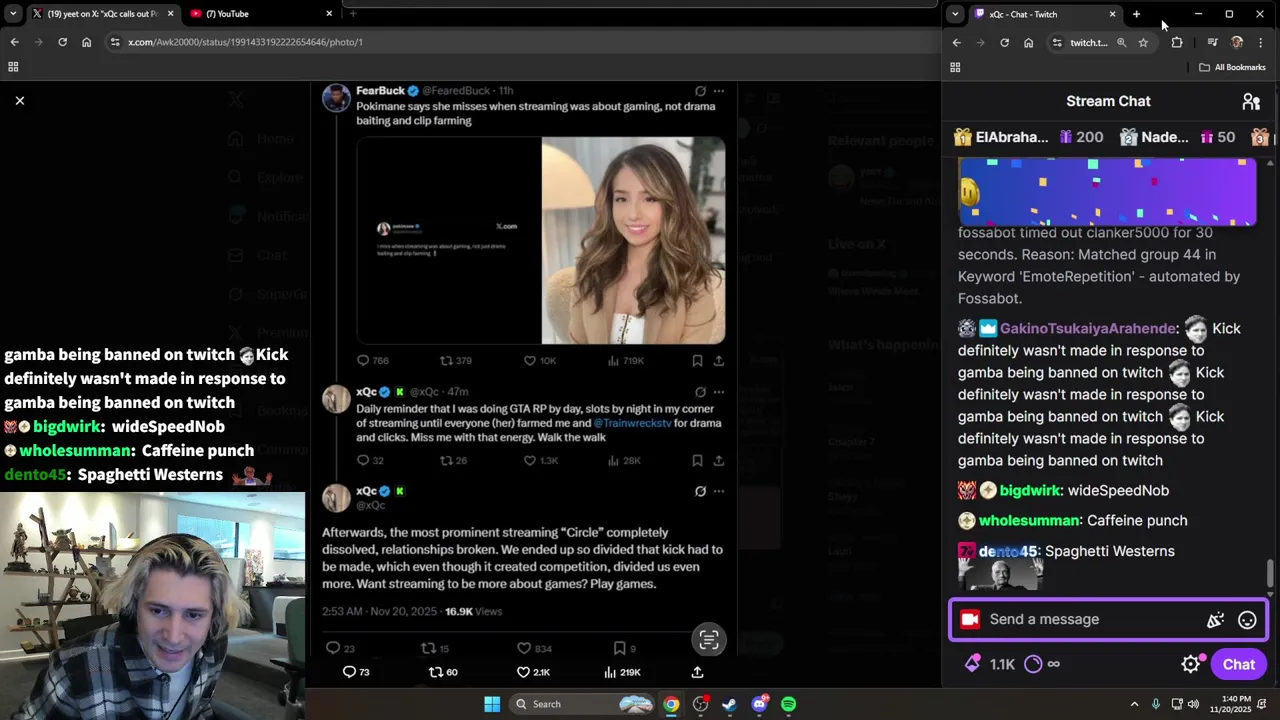Open apps grid in left bookmarks bar
1280x720 pixels.
click(13, 67)
